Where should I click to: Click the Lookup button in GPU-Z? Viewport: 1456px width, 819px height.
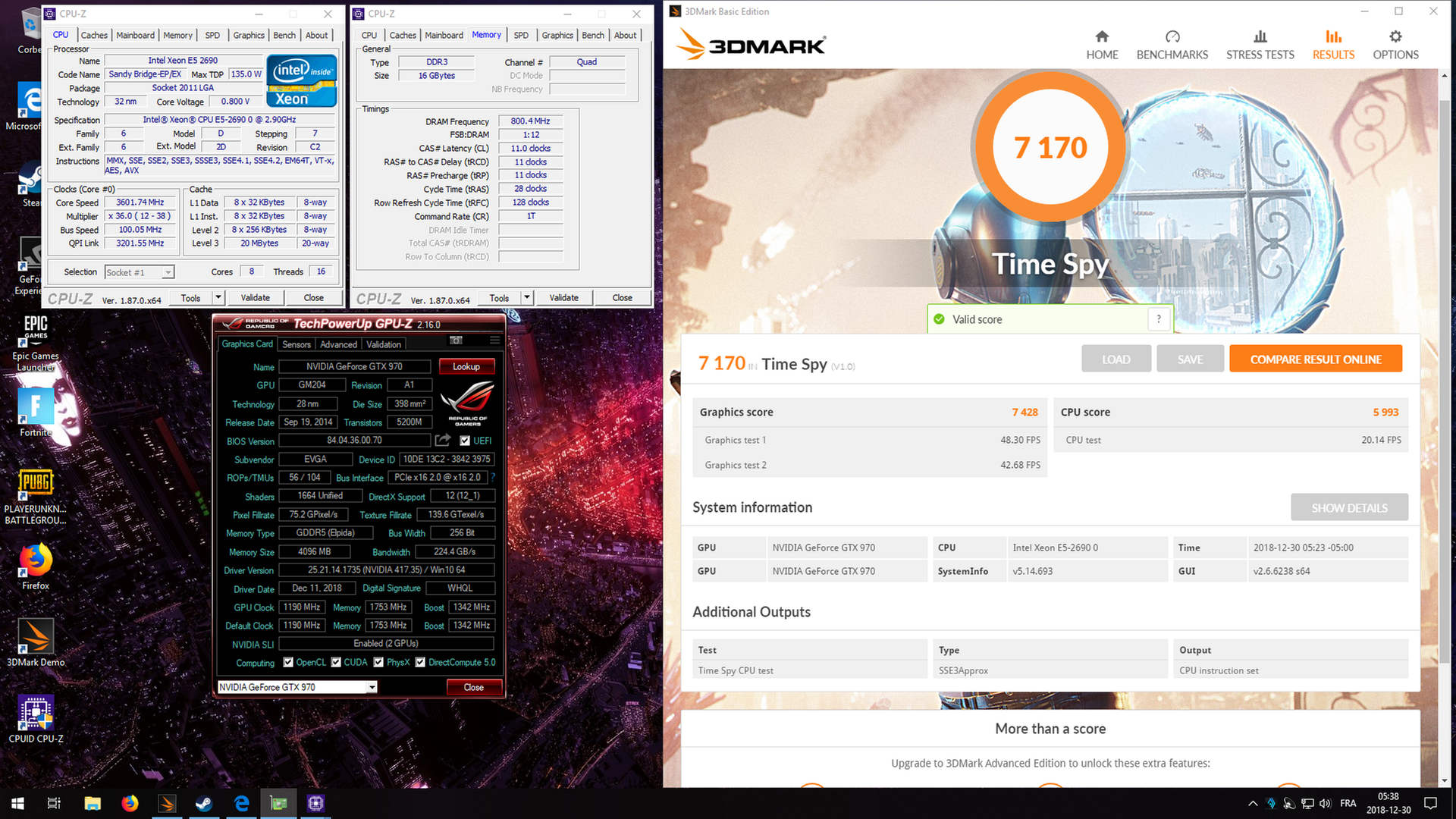[x=466, y=366]
